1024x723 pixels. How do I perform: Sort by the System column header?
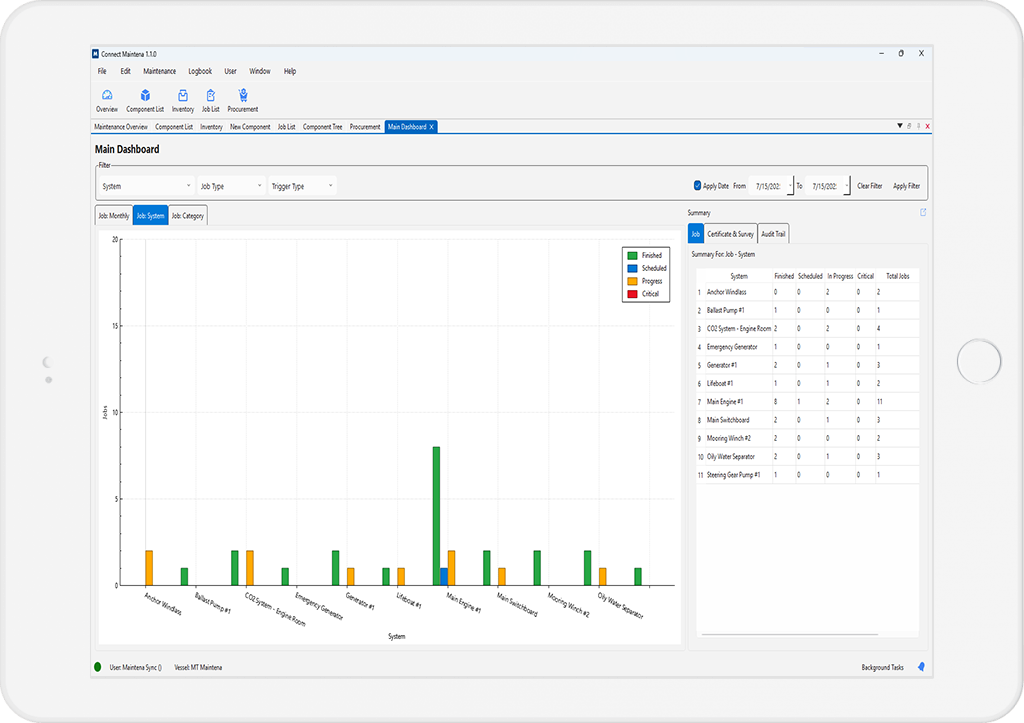click(x=739, y=276)
